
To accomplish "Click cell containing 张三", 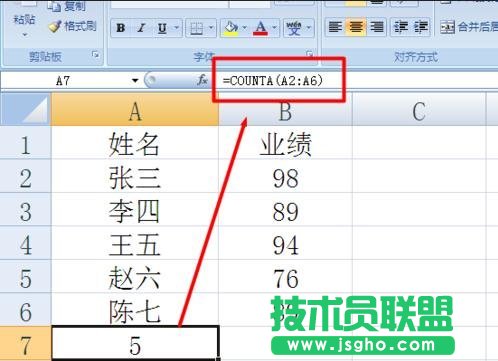I will 135,177.
